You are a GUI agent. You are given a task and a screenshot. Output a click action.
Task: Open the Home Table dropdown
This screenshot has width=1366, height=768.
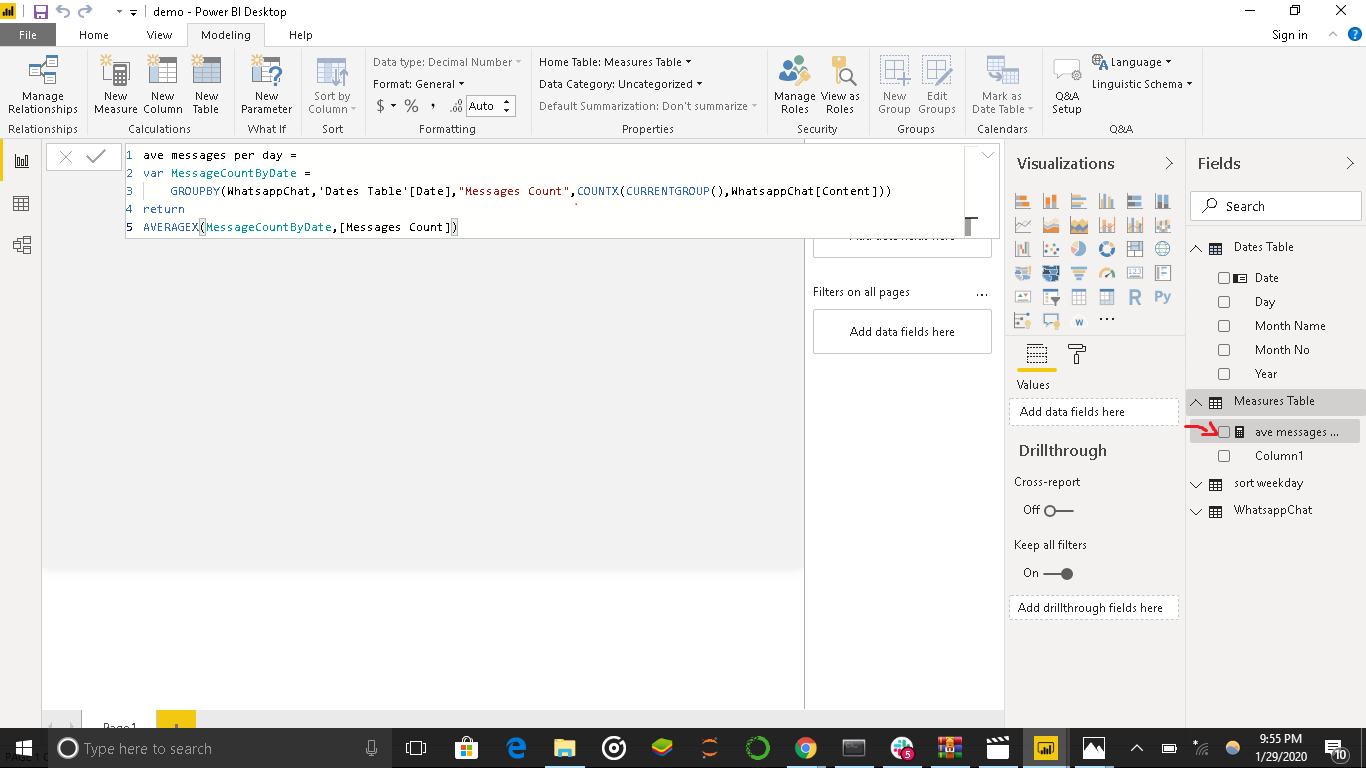point(615,62)
